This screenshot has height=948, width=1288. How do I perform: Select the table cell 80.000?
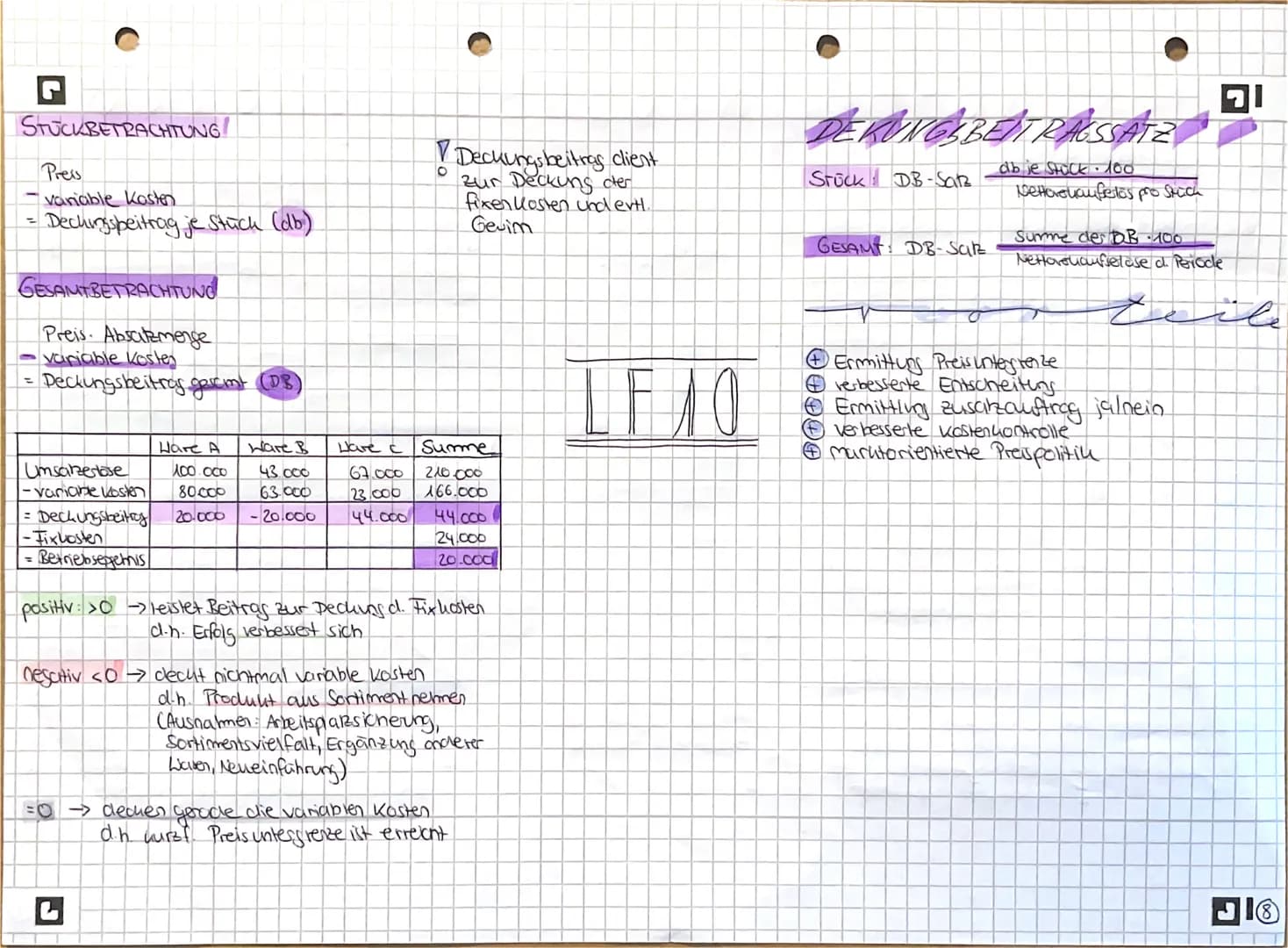coord(200,492)
